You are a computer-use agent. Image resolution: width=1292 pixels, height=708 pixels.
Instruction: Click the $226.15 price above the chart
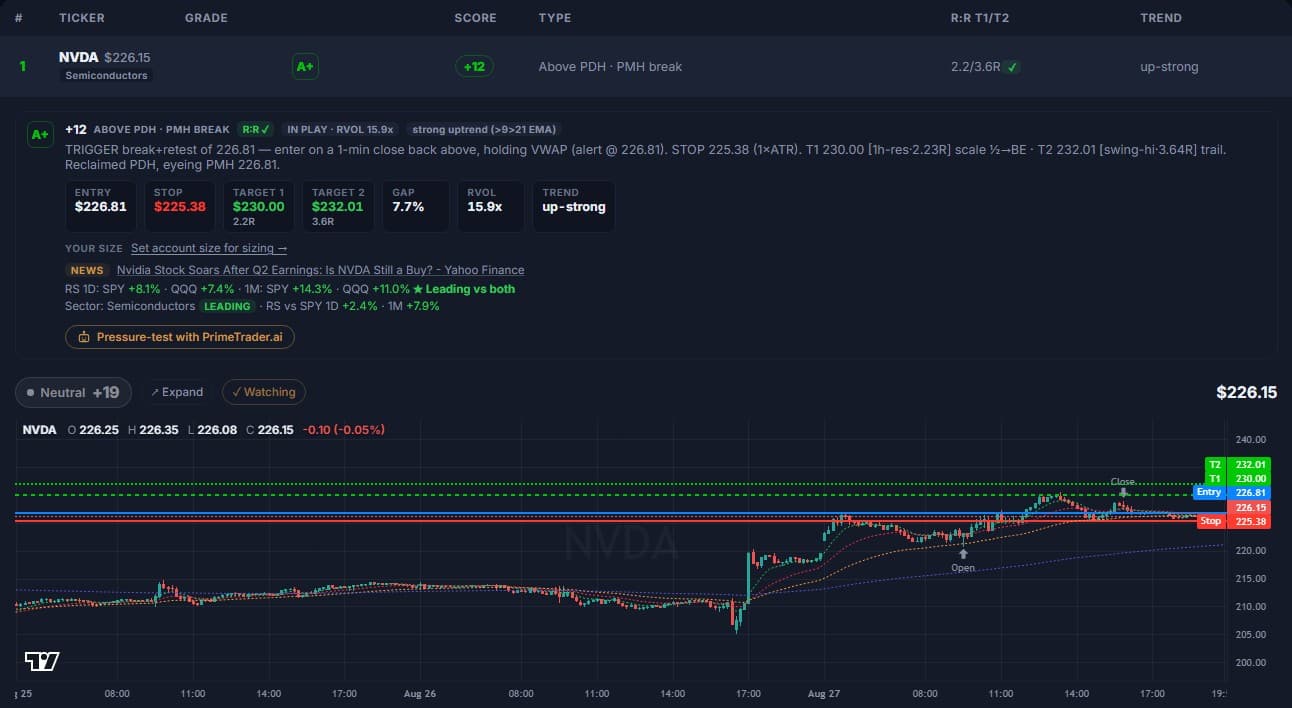coord(1246,392)
